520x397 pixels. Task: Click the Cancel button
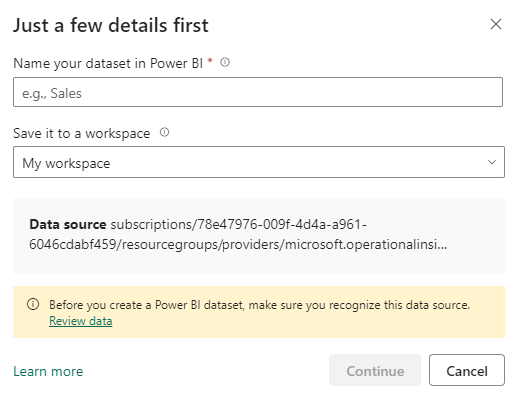tap(467, 370)
